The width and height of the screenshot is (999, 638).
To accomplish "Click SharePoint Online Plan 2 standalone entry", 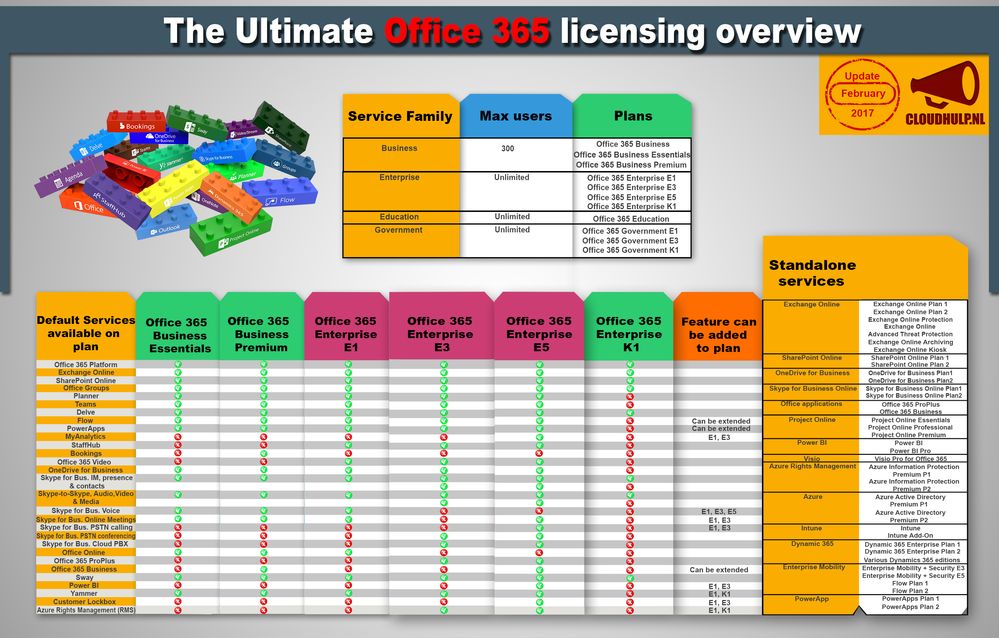I will point(910,365).
